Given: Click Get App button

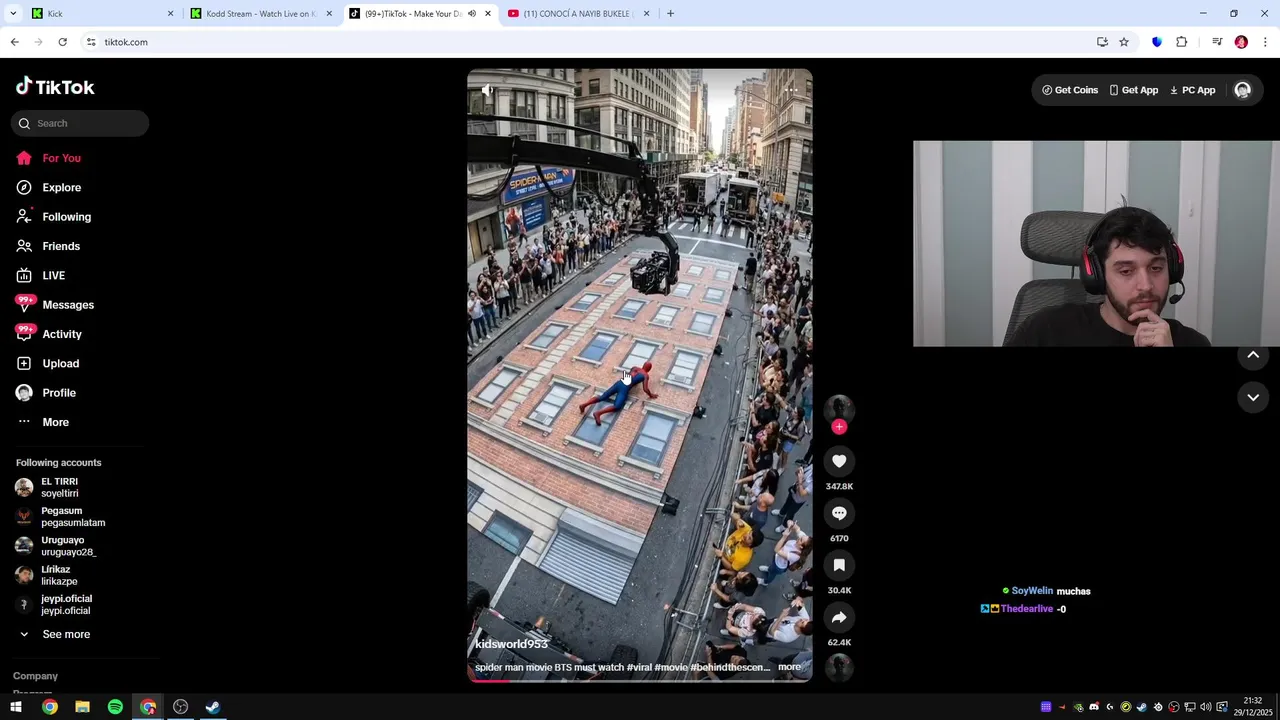Looking at the screenshot, I should pos(1133,90).
